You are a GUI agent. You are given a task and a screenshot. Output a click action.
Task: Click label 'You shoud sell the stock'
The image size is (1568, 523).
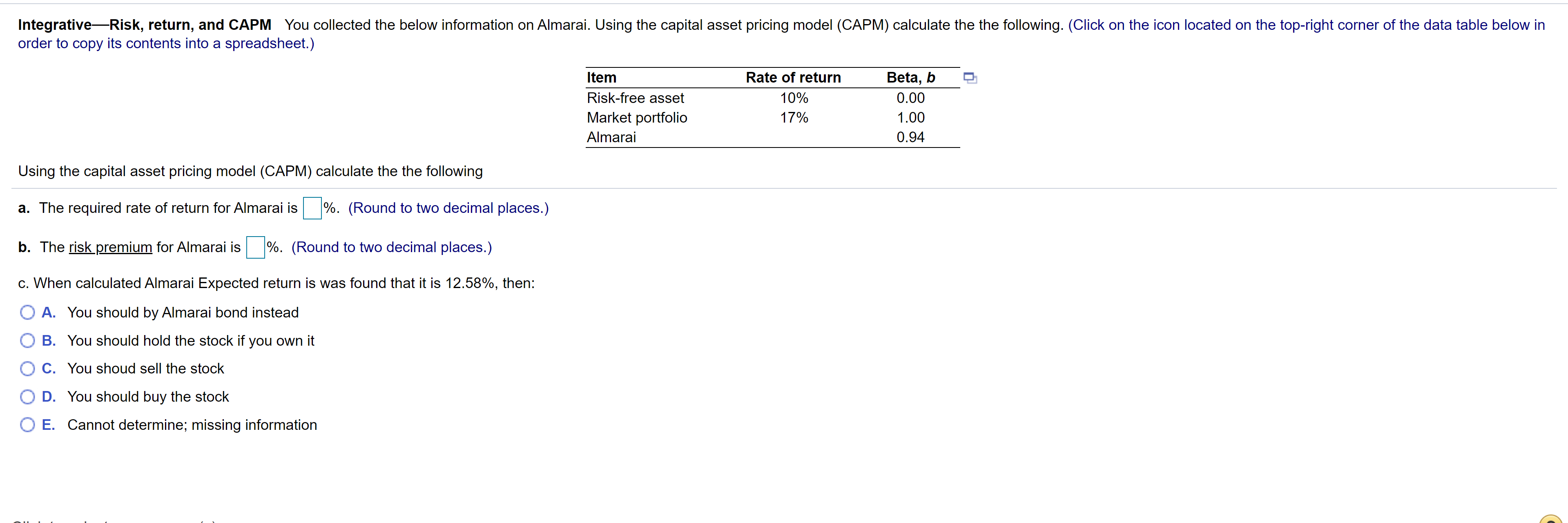coord(145,369)
